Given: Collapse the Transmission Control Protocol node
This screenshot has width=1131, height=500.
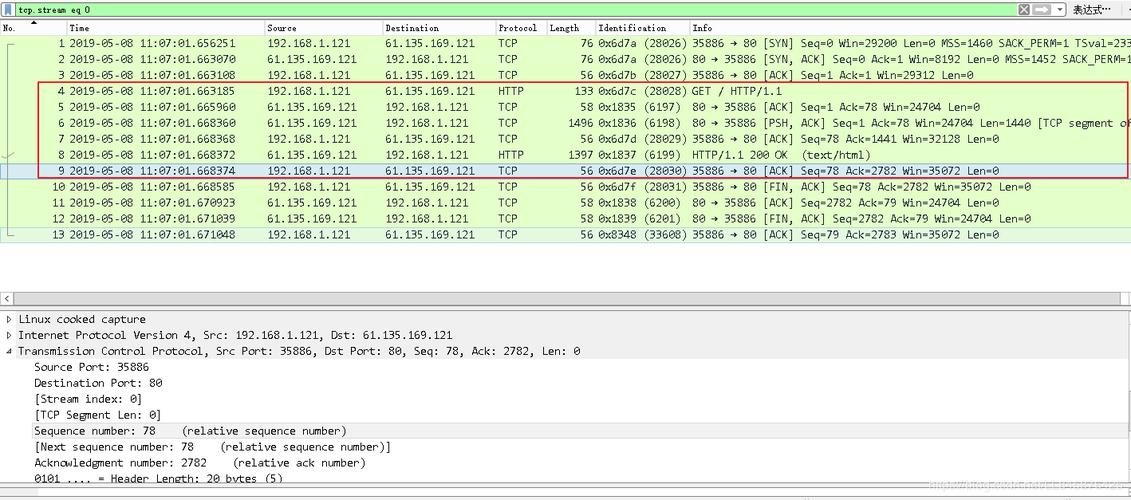Looking at the screenshot, I should [x=8, y=351].
